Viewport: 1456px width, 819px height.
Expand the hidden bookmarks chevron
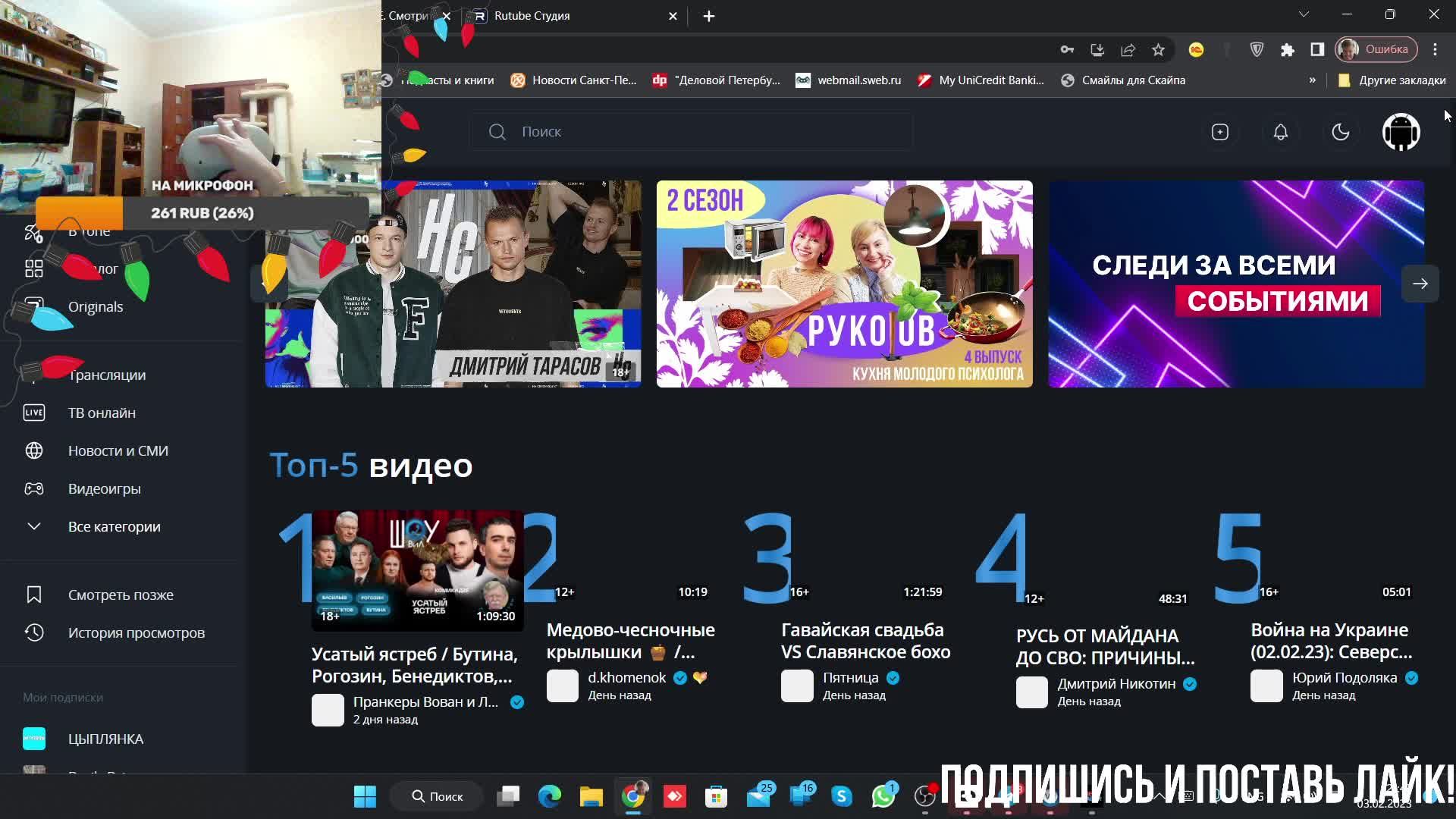click(1312, 80)
